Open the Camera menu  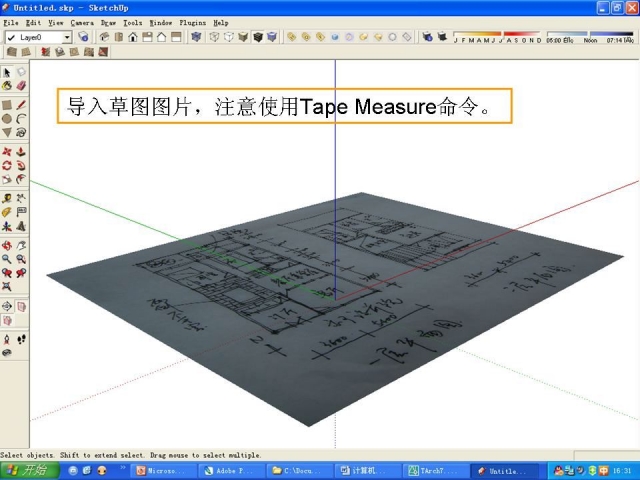[x=82, y=23]
